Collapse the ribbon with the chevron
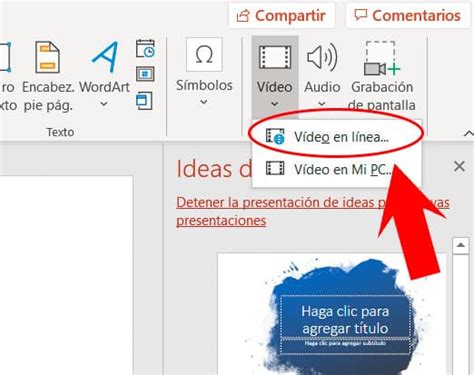The image size is (474, 375). [469, 134]
